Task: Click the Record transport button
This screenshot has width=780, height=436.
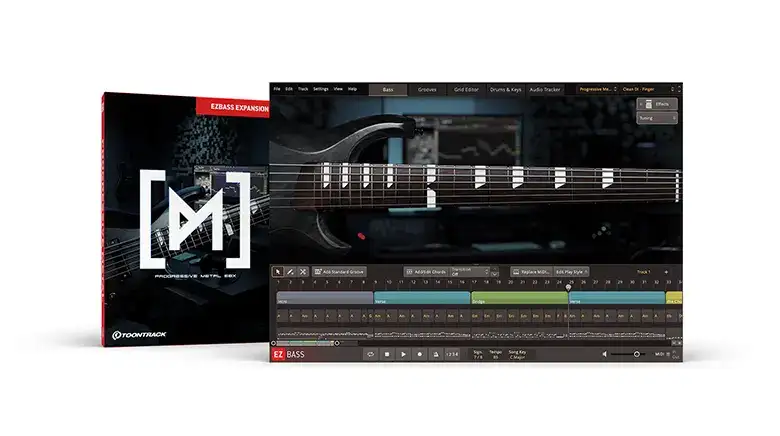Action: (x=419, y=354)
